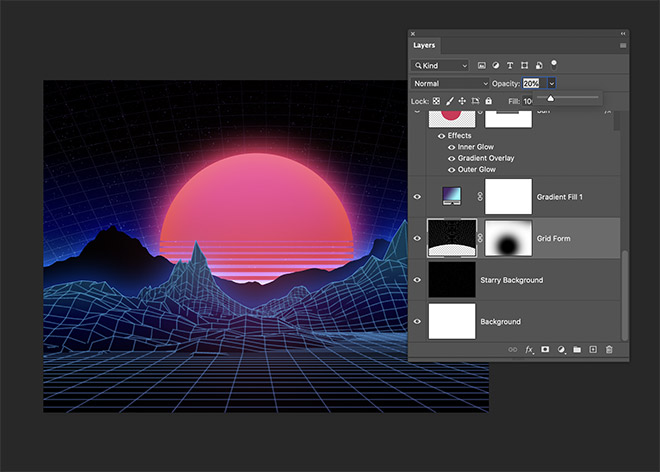The height and width of the screenshot is (472, 660).
Task: Select the Layers tab
Action: (x=425, y=45)
